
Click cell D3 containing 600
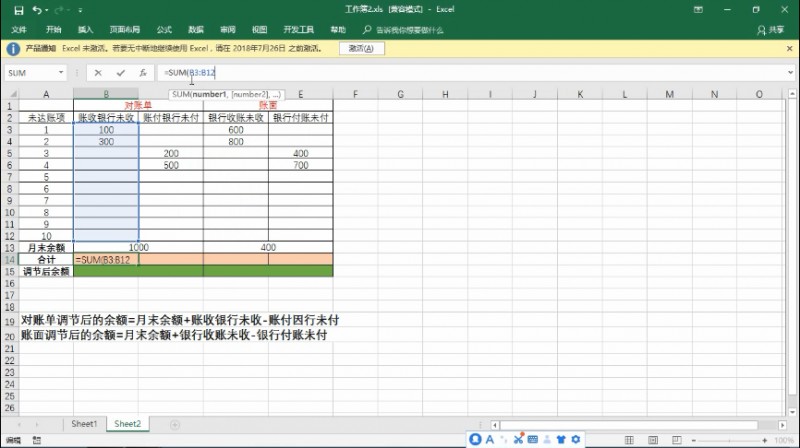236,130
